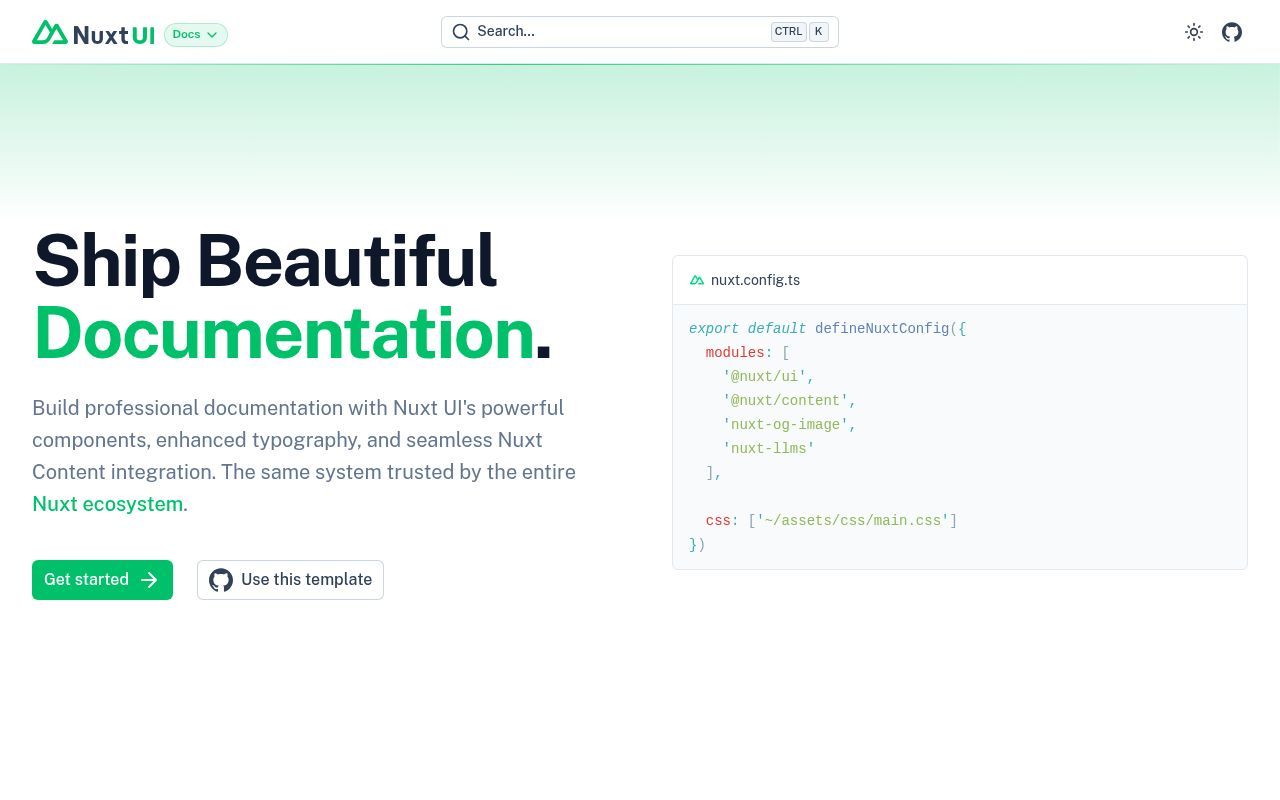The image size is (1280, 800).
Task: Click the Ship Beautiful heading
Action: point(265,261)
